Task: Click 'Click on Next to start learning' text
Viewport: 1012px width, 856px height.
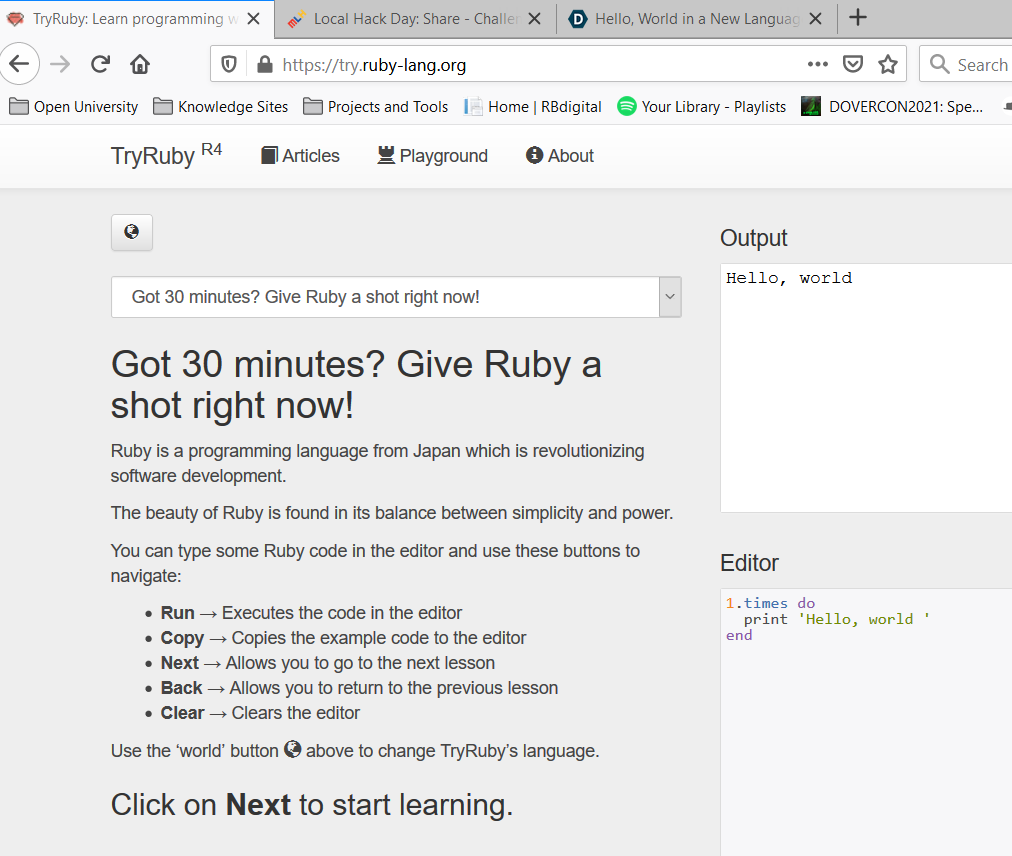Action: point(312,805)
